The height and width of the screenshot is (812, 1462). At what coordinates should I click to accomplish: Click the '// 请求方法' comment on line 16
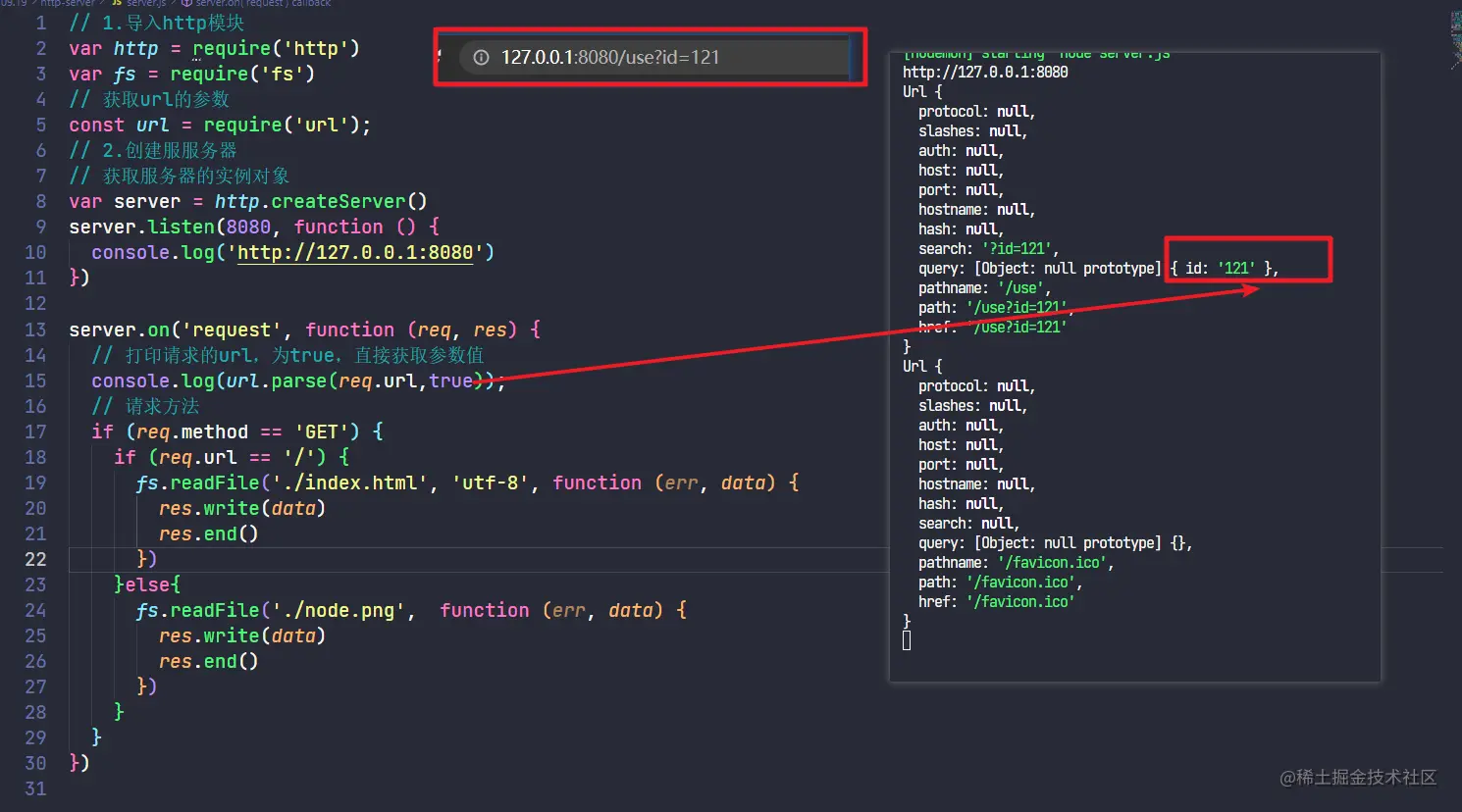point(145,406)
